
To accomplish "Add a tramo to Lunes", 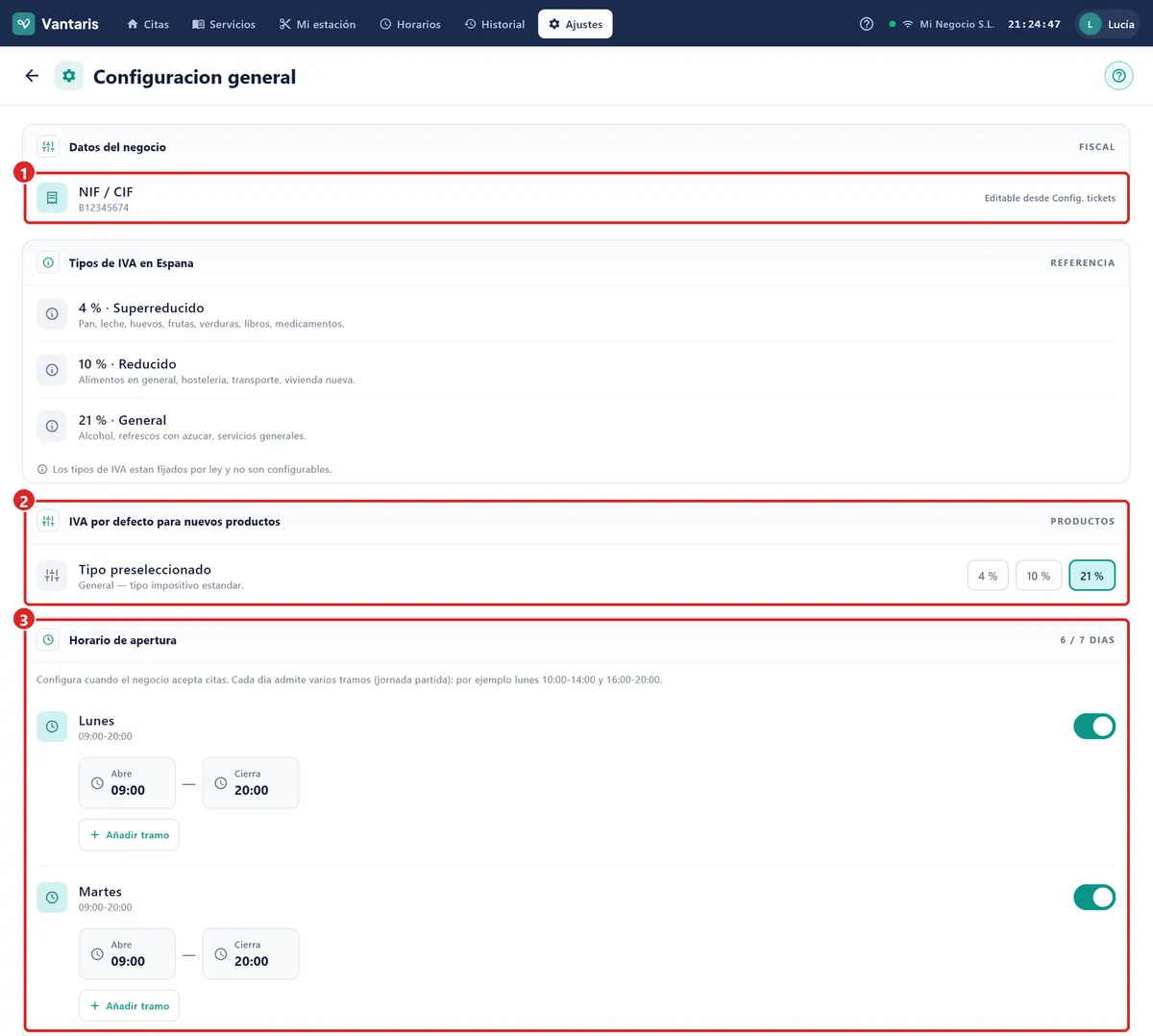I will [x=129, y=835].
